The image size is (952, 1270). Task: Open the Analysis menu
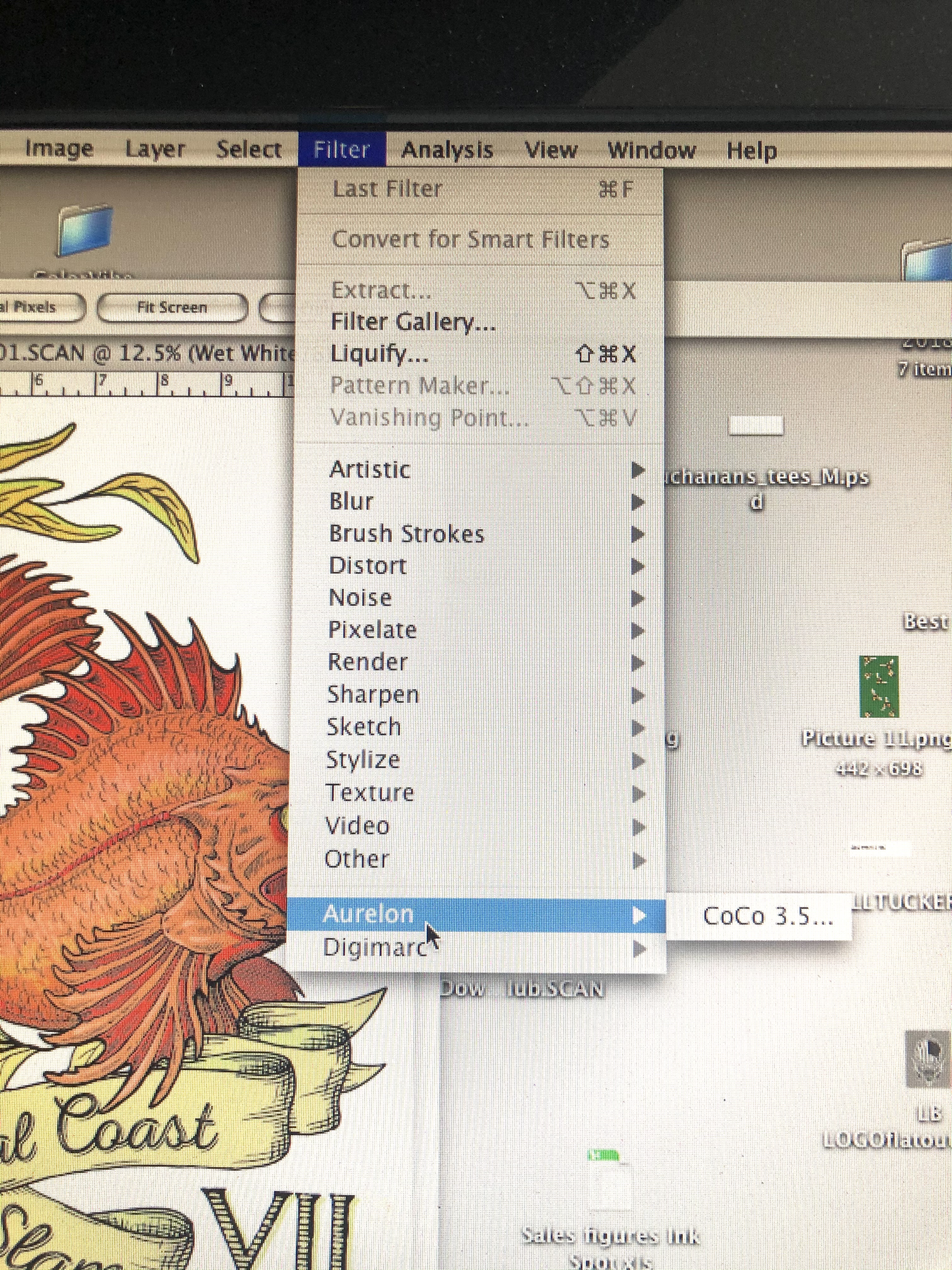[x=447, y=150]
